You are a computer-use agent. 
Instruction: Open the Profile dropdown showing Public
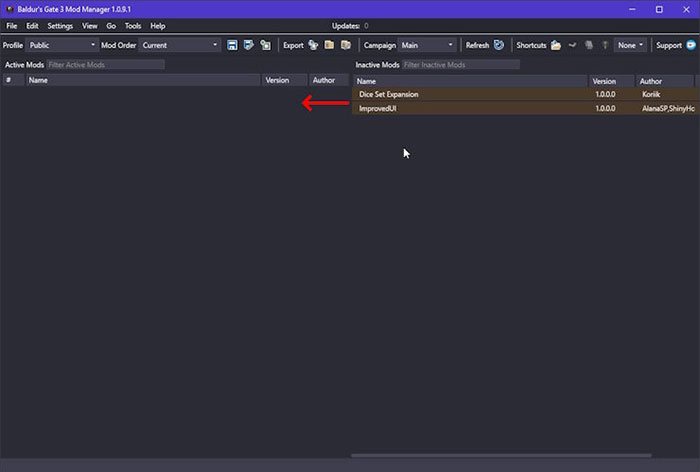tap(62, 45)
